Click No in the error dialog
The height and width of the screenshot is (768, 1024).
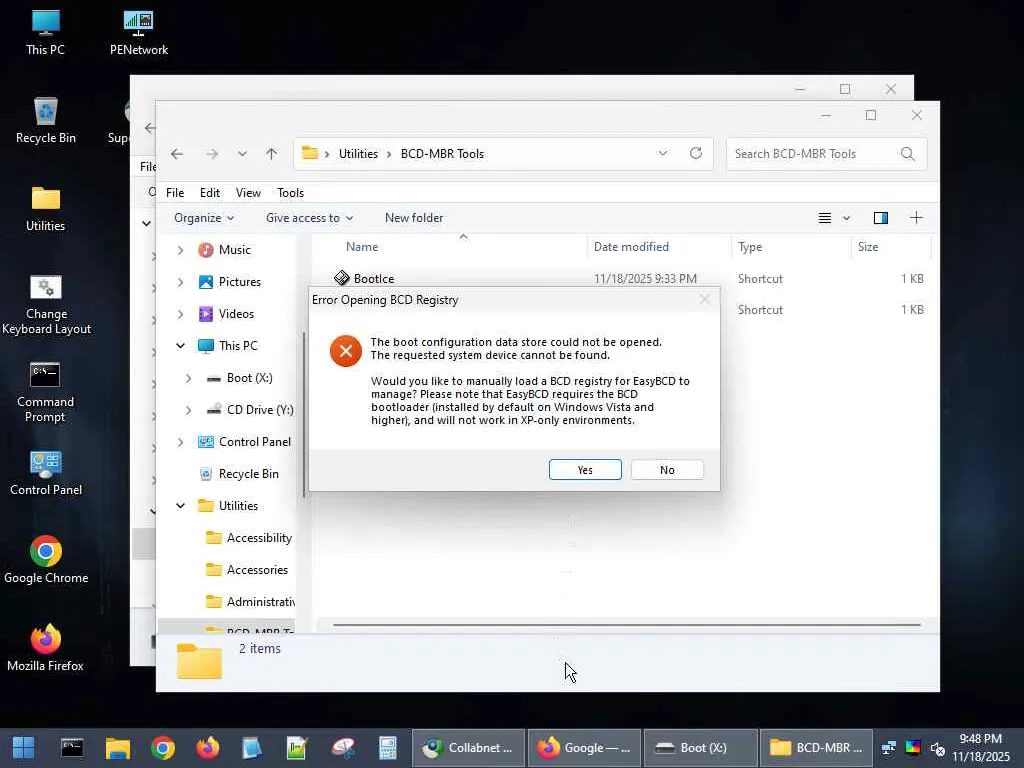pyautogui.click(x=667, y=470)
